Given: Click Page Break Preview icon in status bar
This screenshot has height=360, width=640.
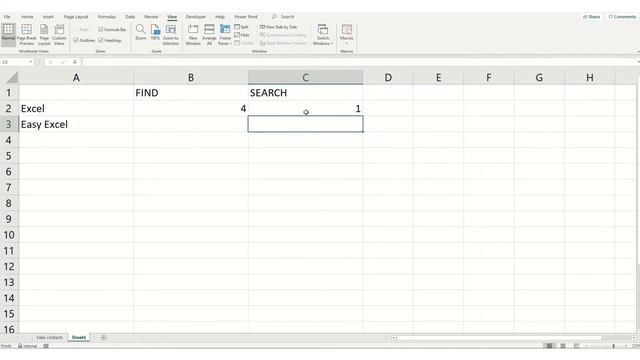Looking at the screenshot, I should [576, 346].
